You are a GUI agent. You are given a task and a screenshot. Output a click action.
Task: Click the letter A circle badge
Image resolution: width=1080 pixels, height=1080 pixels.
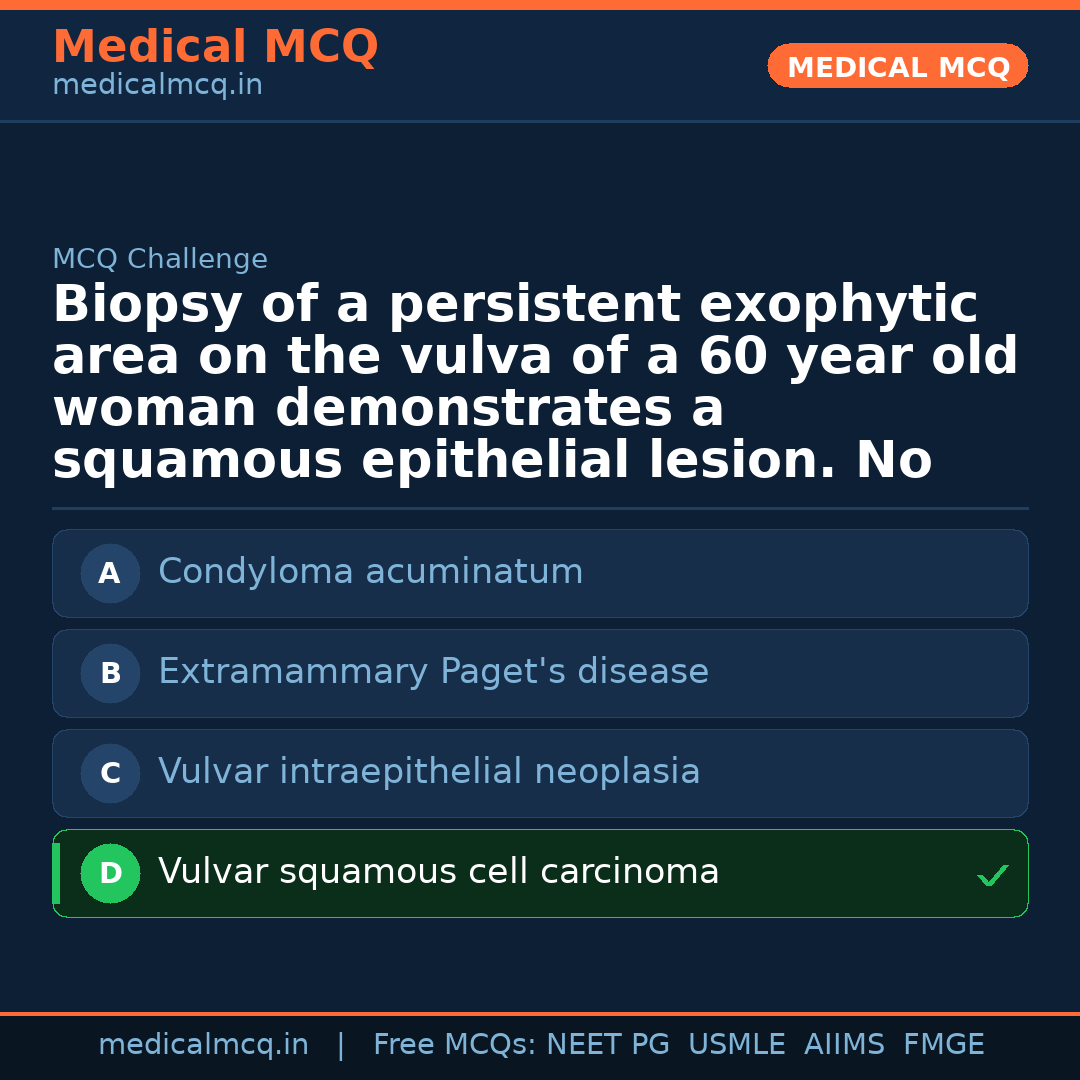pyautogui.click(x=110, y=573)
